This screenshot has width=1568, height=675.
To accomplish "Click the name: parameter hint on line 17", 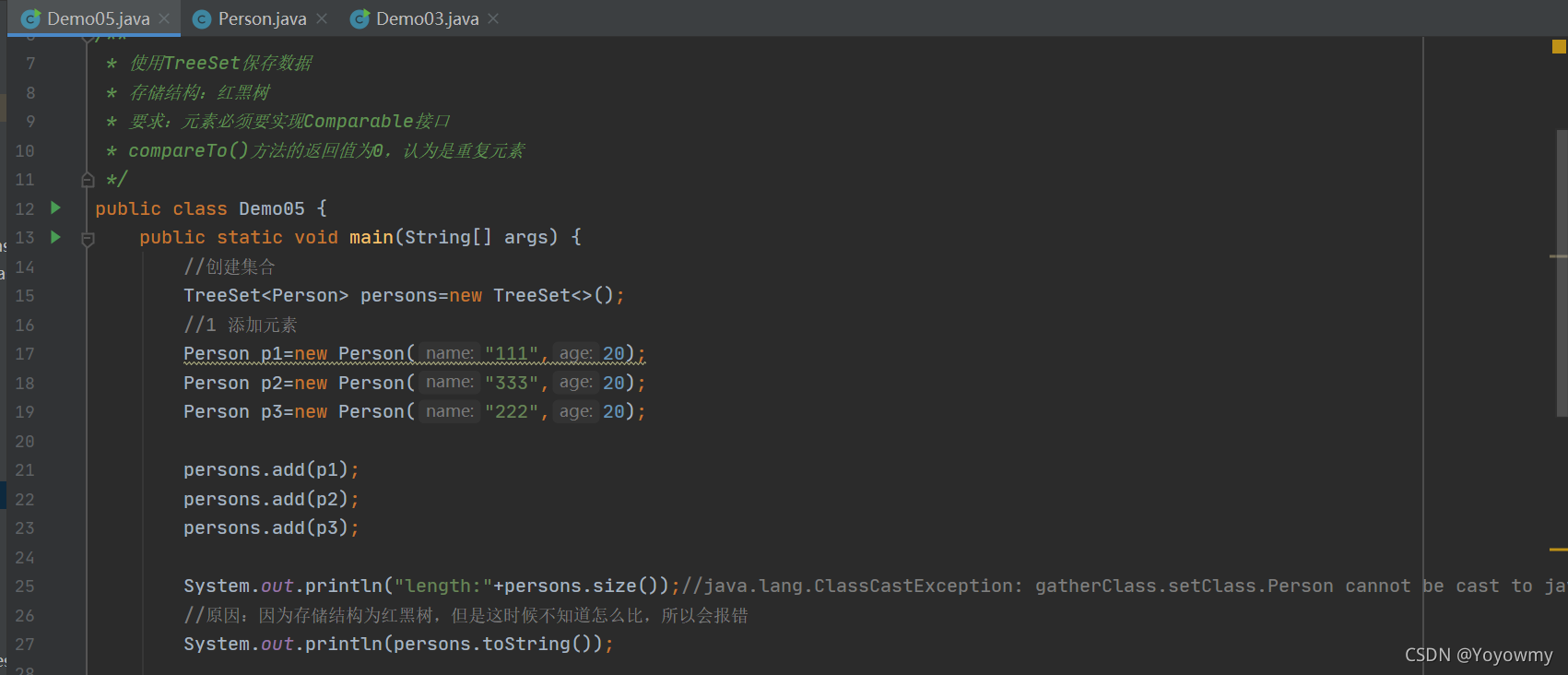I will (x=450, y=354).
